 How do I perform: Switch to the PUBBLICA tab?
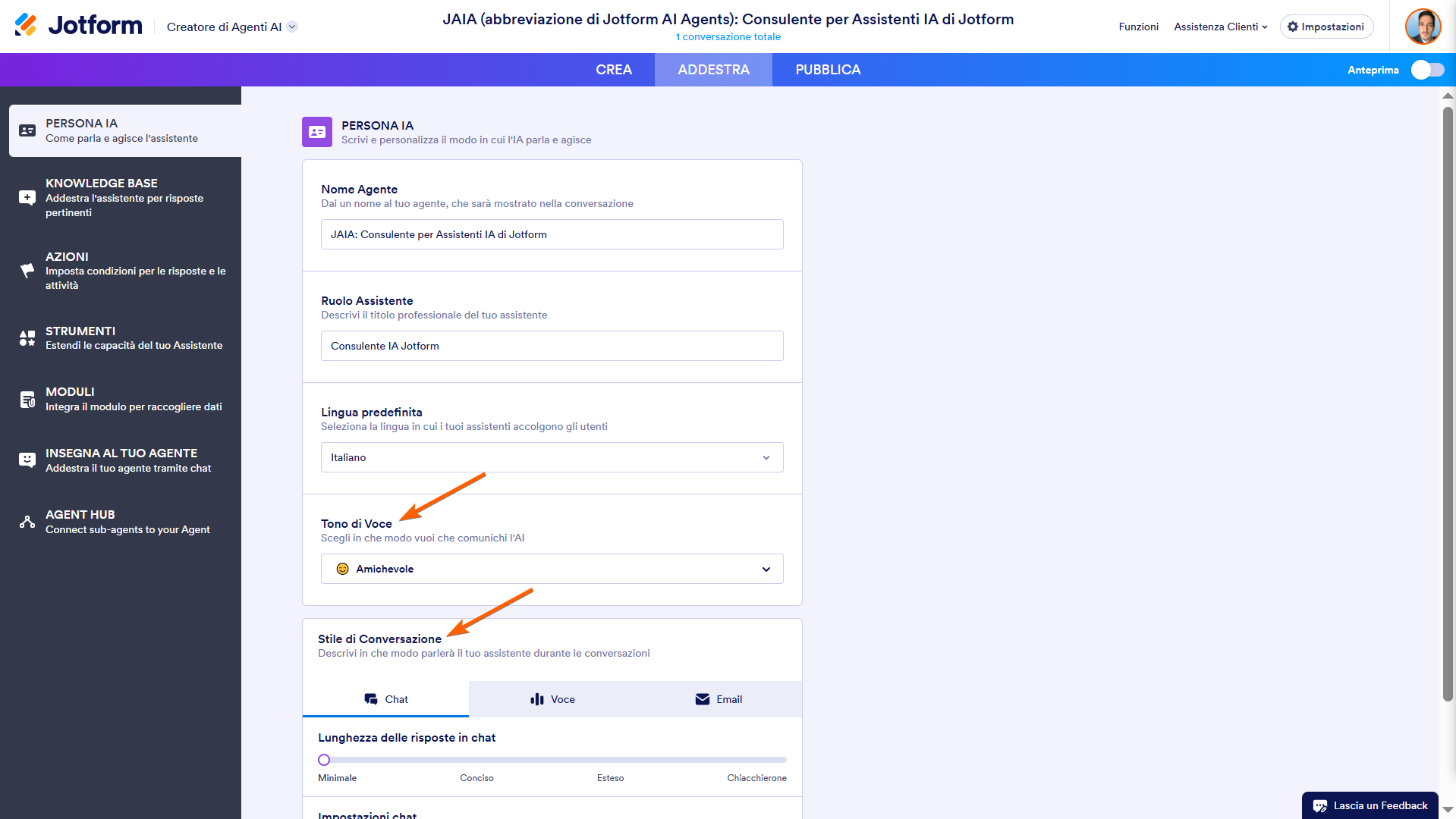tap(827, 69)
